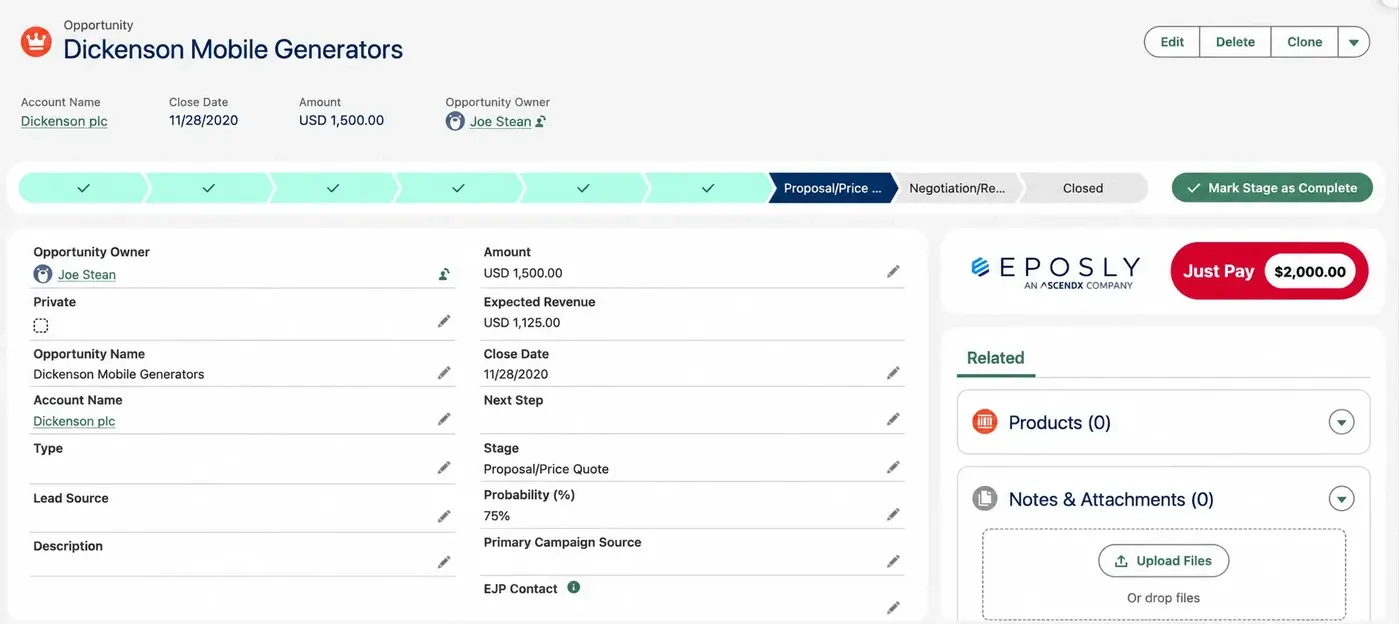Click the Products related list icon
The image size is (1399, 624).
pyautogui.click(x=985, y=422)
